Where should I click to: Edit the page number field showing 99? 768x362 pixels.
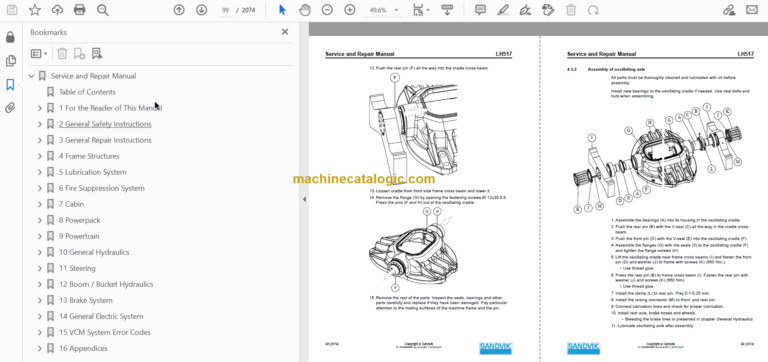point(225,10)
